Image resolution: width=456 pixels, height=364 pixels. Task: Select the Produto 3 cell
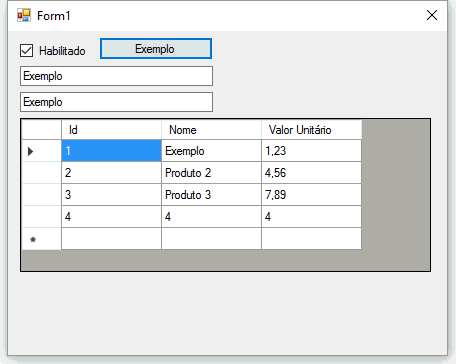tap(211, 195)
